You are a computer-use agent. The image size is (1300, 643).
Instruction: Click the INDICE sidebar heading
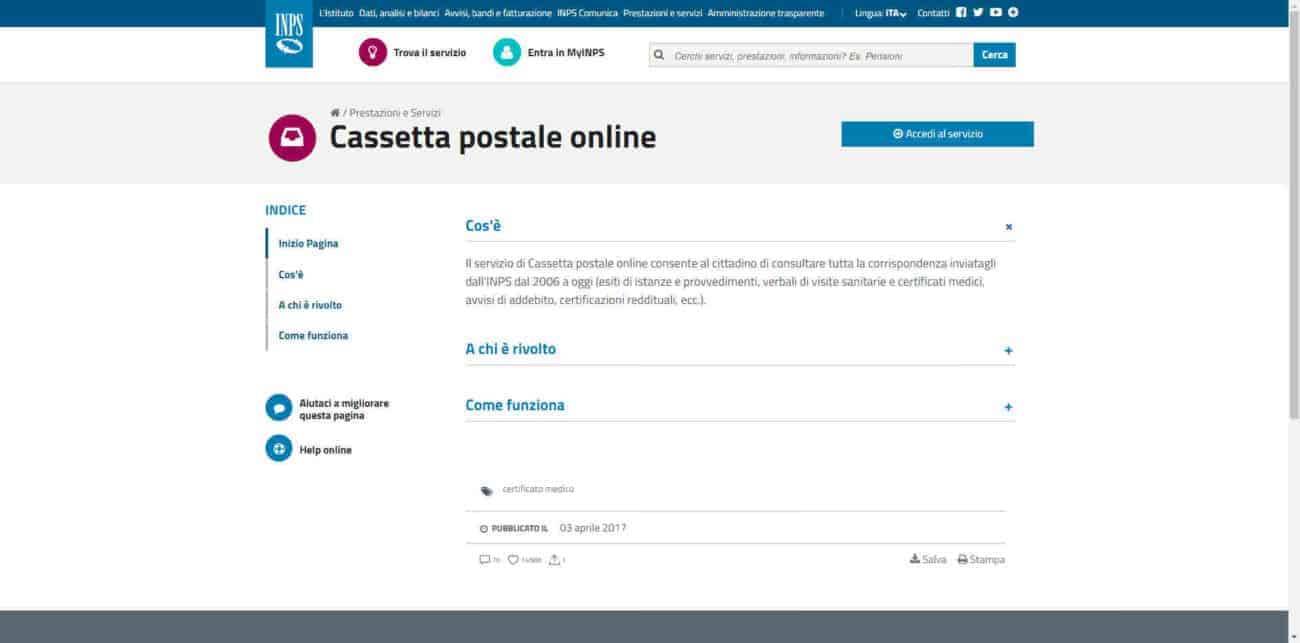285,210
